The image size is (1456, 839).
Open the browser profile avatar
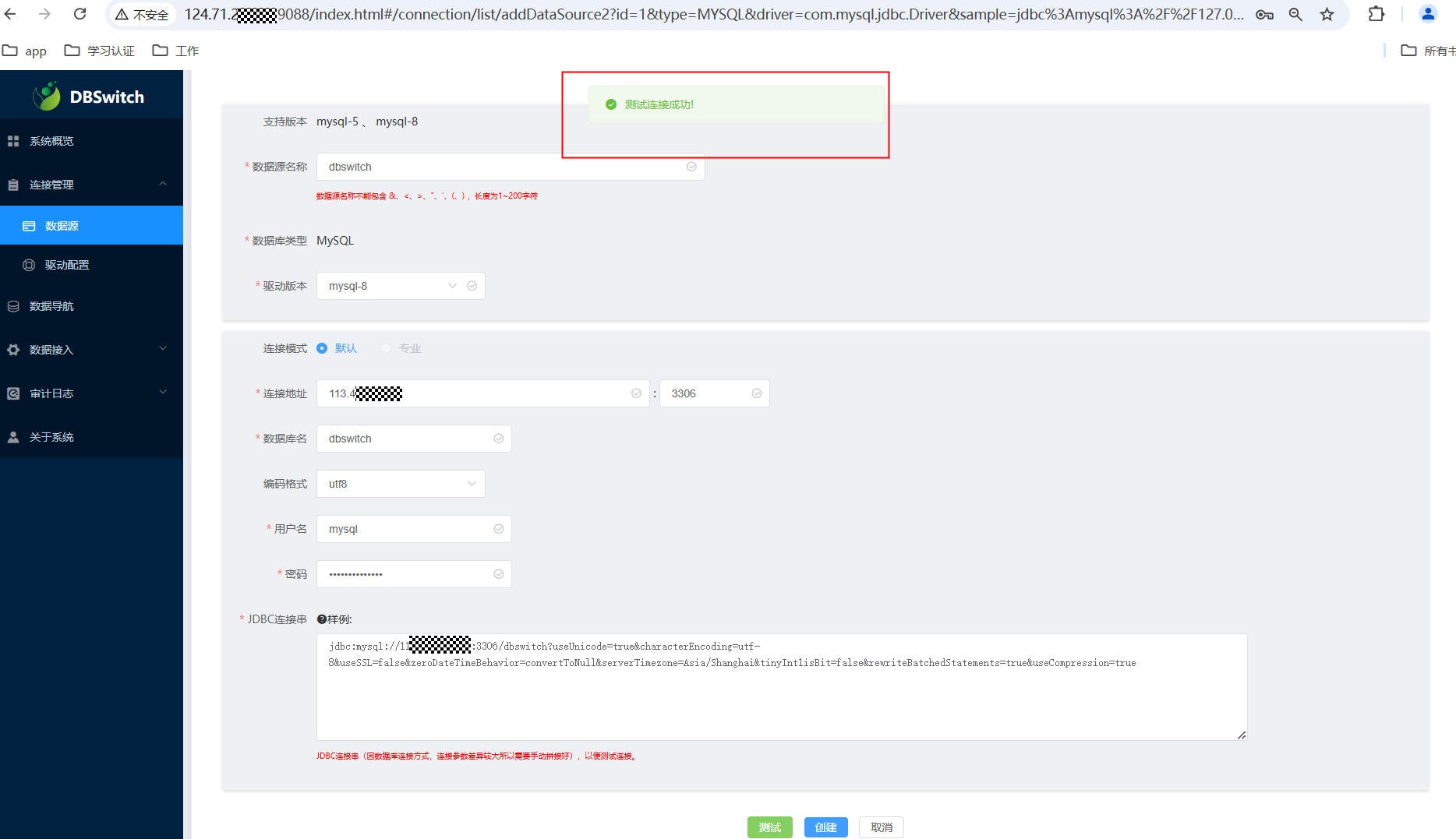point(1428,14)
